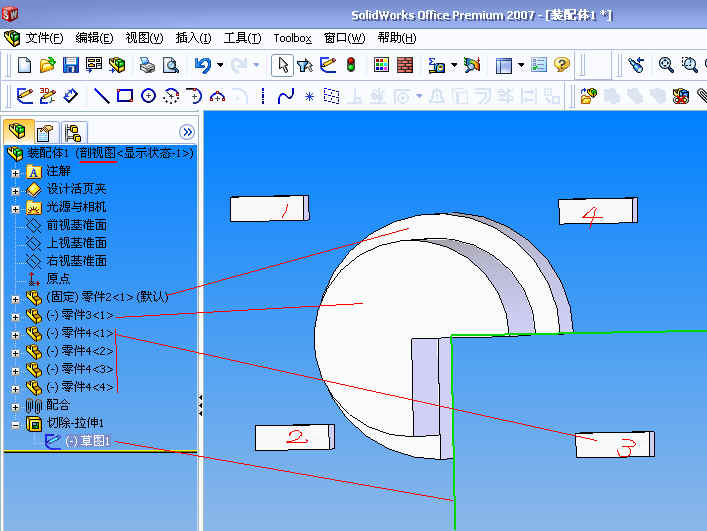Select 原点 origin in the tree
Image resolution: width=707 pixels, height=531 pixels.
pyautogui.click(x=58, y=279)
